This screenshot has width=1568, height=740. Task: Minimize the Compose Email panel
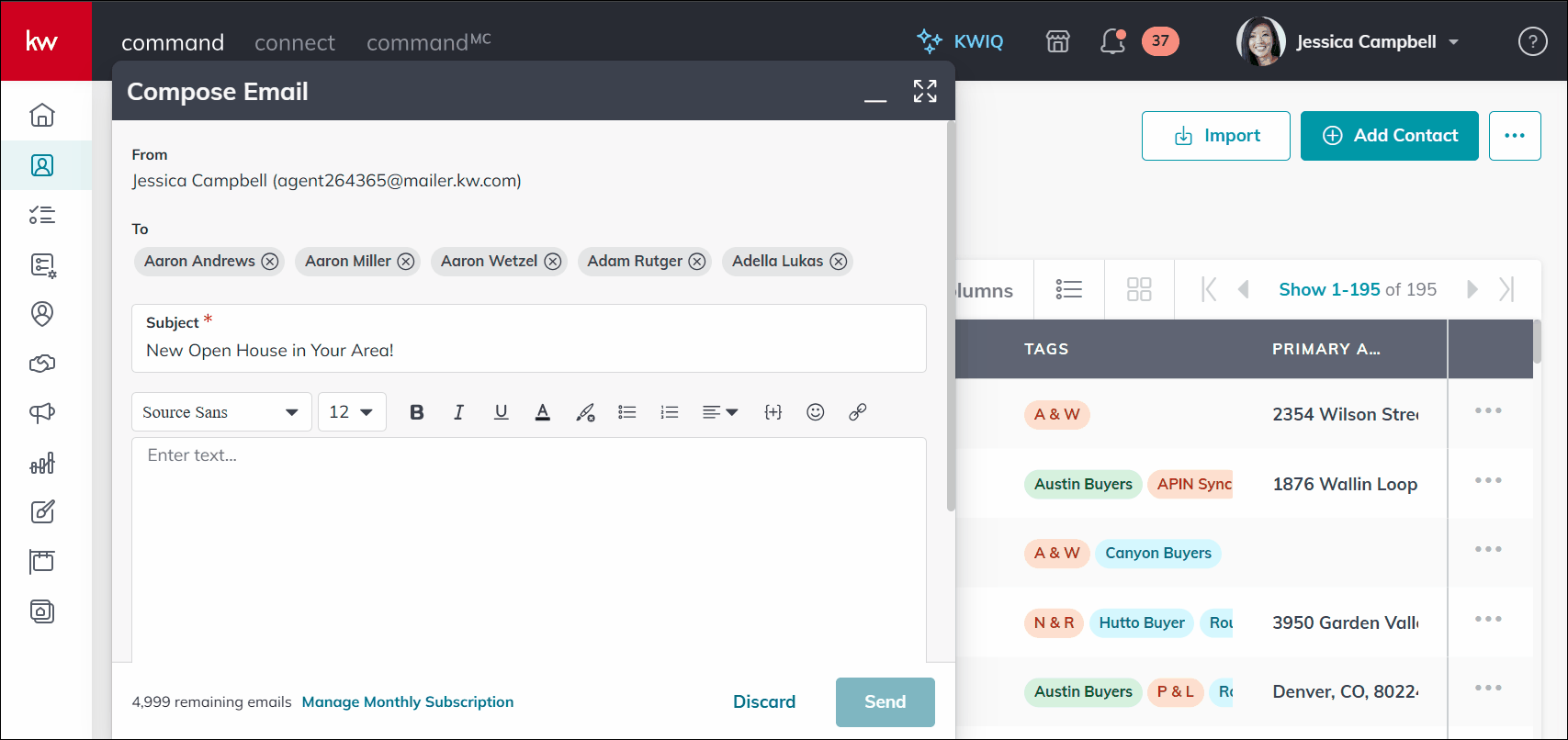(875, 100)
